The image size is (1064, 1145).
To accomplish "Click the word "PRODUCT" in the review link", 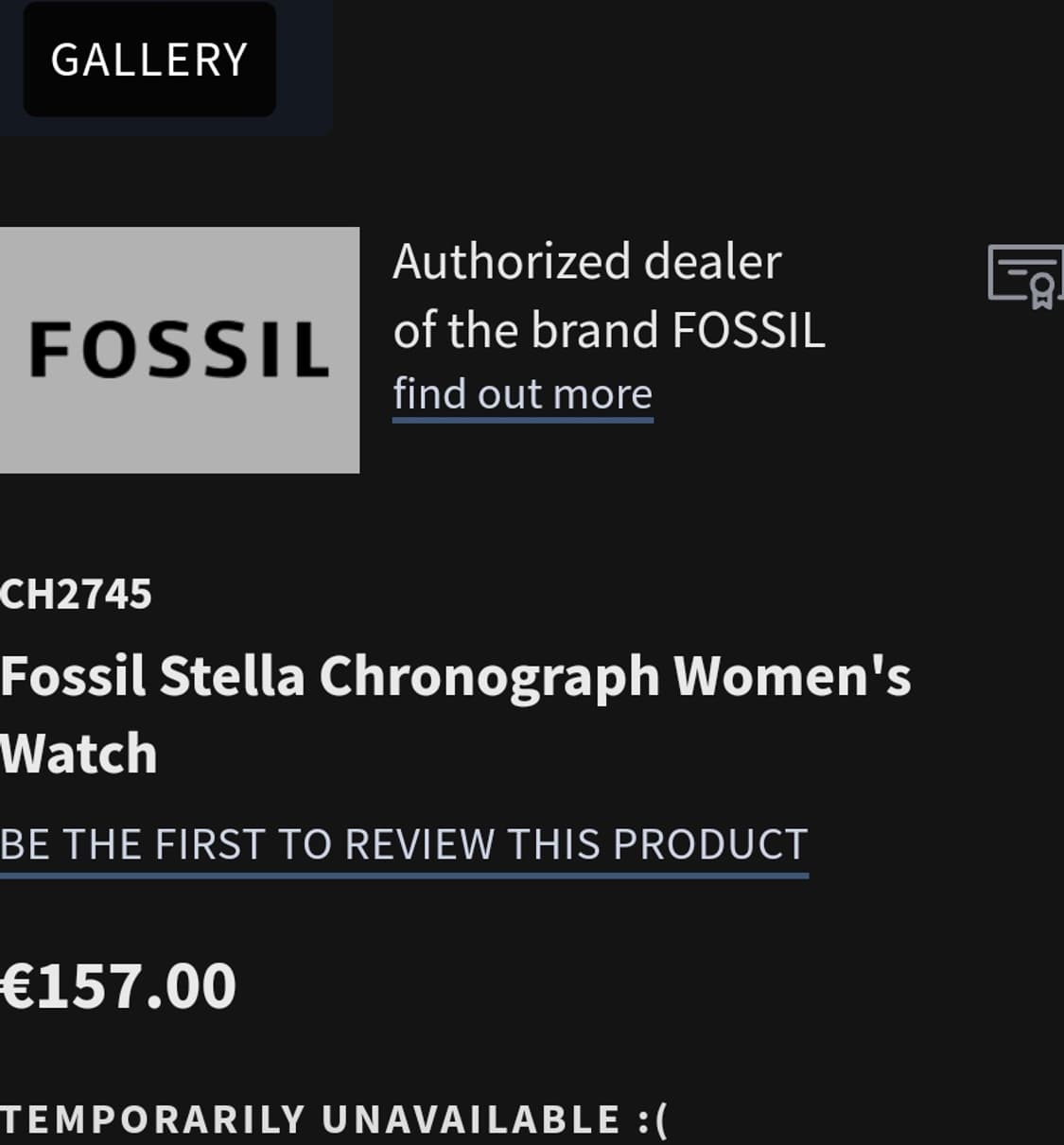I will point(709,844).
